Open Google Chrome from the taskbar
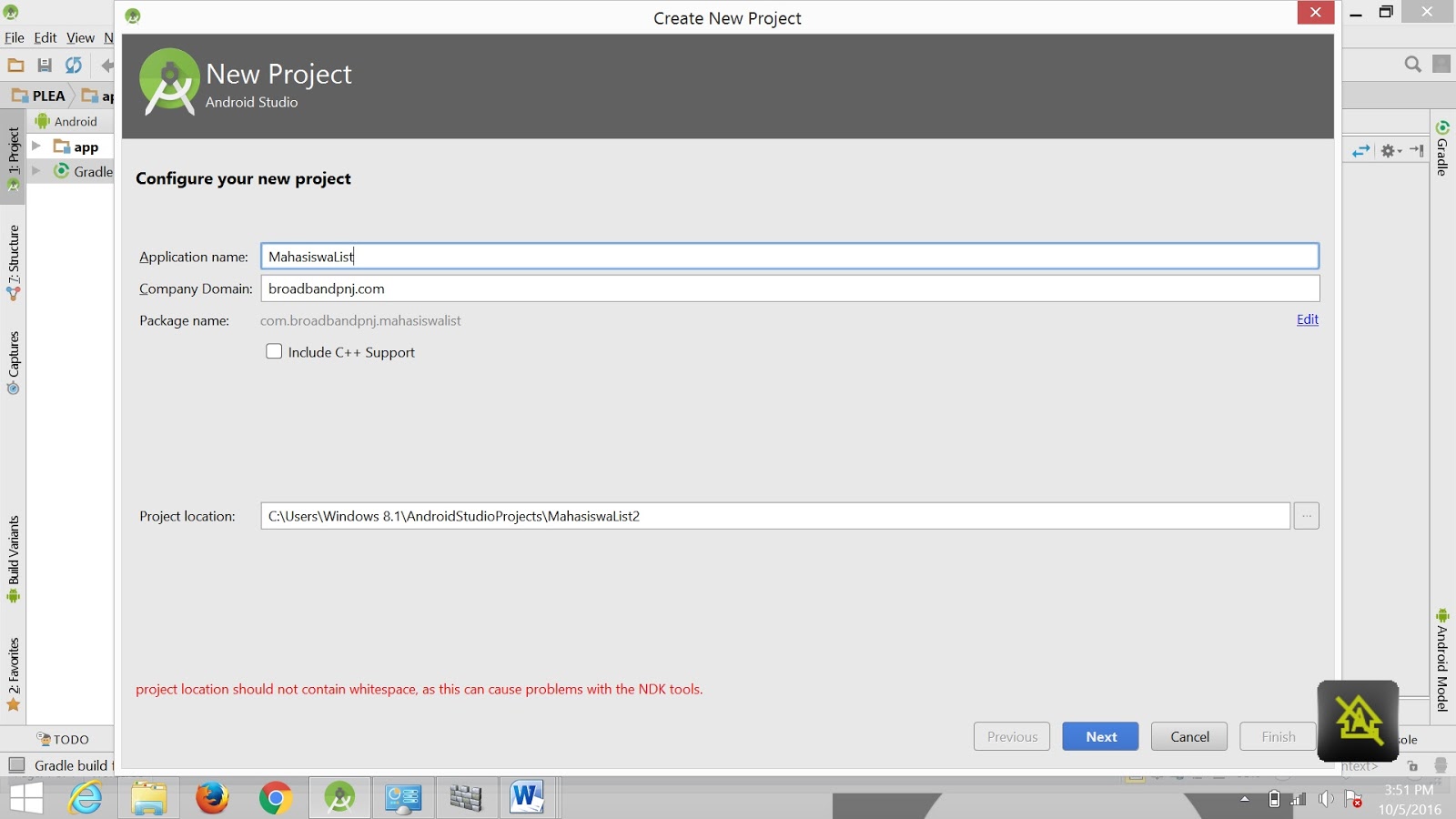 (x=276, y=797)
